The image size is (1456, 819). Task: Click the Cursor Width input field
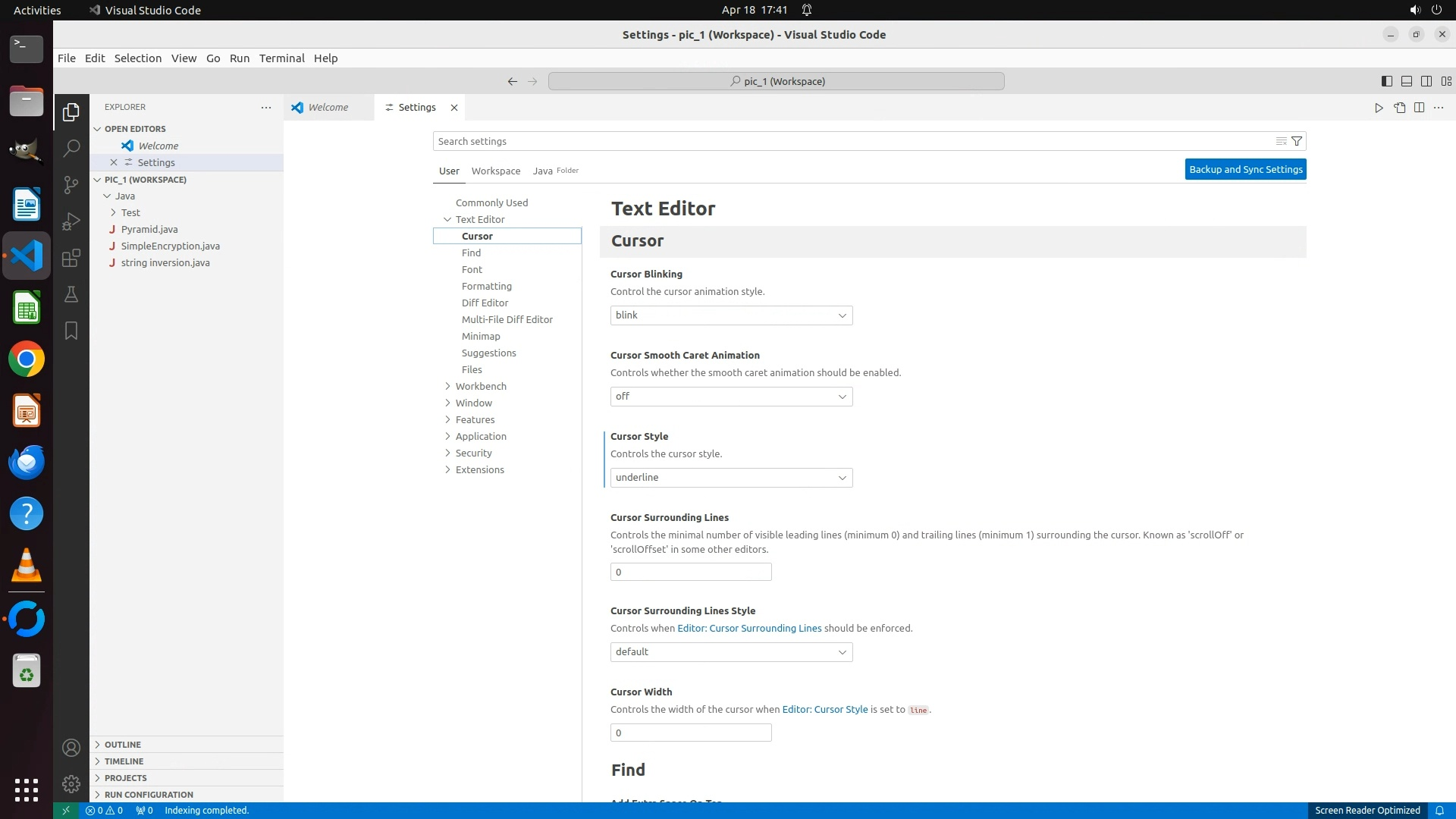pos(690,733)
